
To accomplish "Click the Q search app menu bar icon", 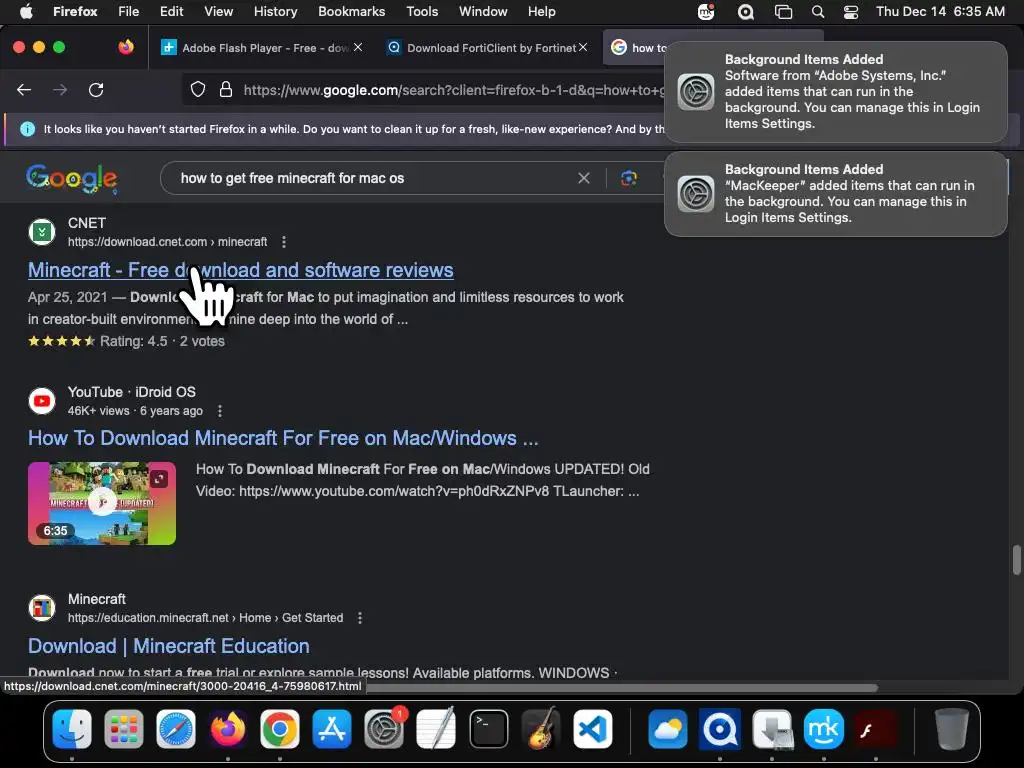I will tap(745, 12).
